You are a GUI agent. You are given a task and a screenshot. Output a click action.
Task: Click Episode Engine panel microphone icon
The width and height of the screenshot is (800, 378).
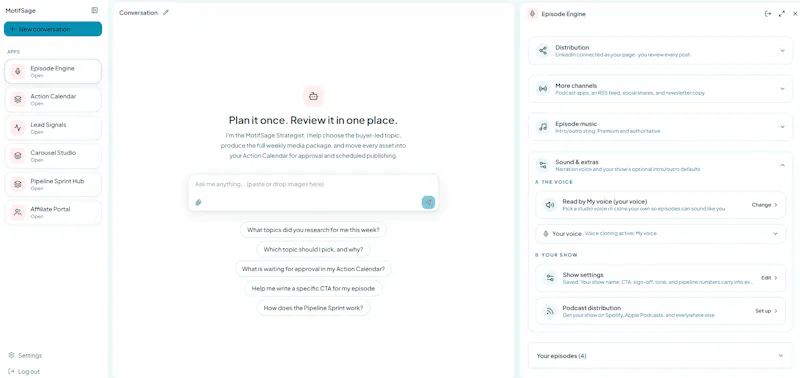click(533, 14)
